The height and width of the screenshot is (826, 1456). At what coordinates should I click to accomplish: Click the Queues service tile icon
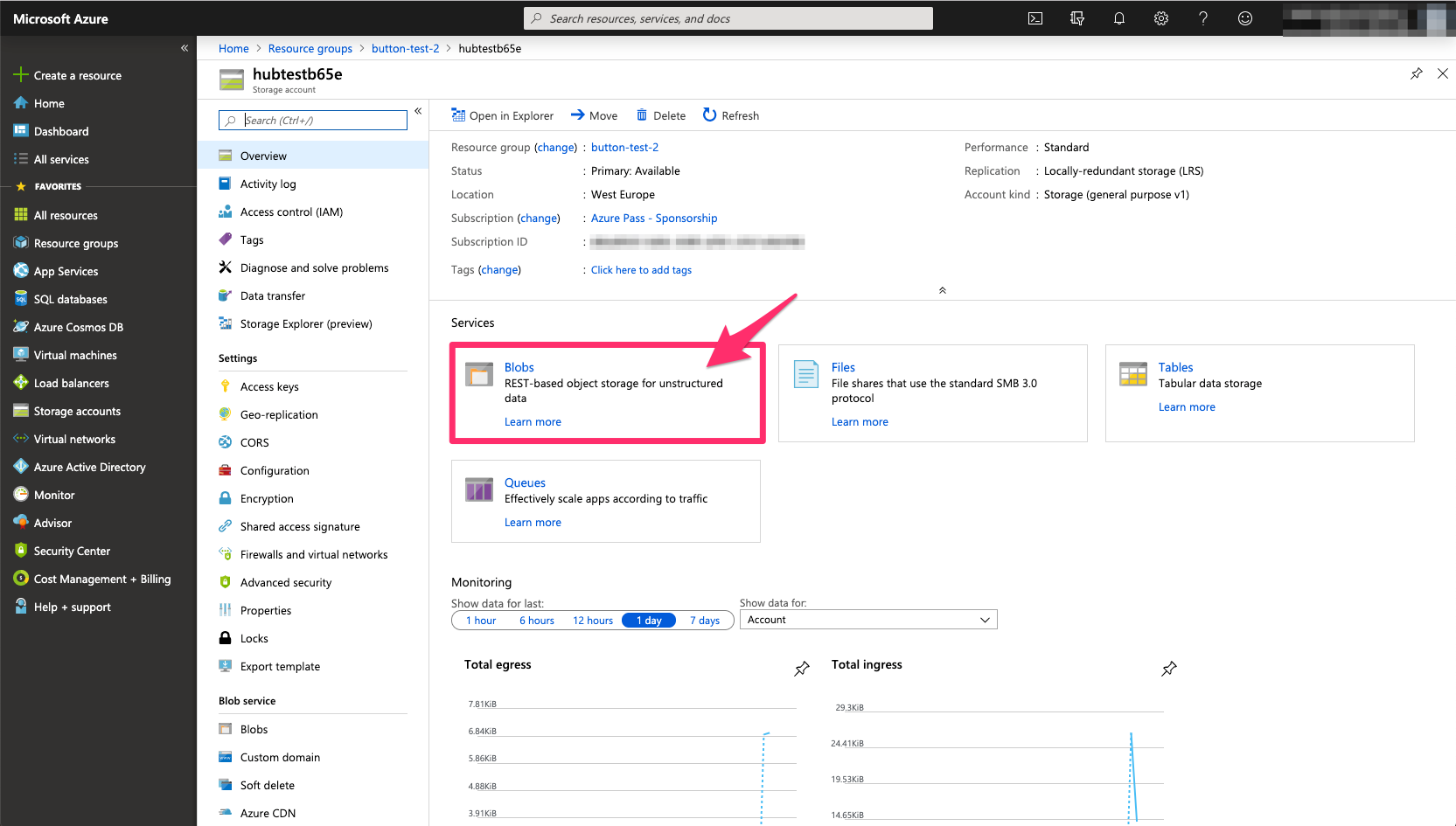coord(479,489)
